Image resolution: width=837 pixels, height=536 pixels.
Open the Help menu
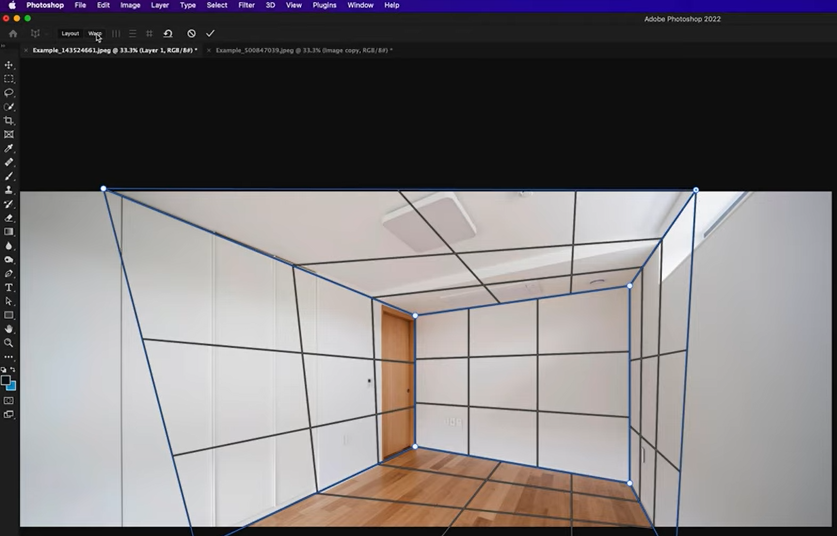pyautogui.click(x=391, y=5)
